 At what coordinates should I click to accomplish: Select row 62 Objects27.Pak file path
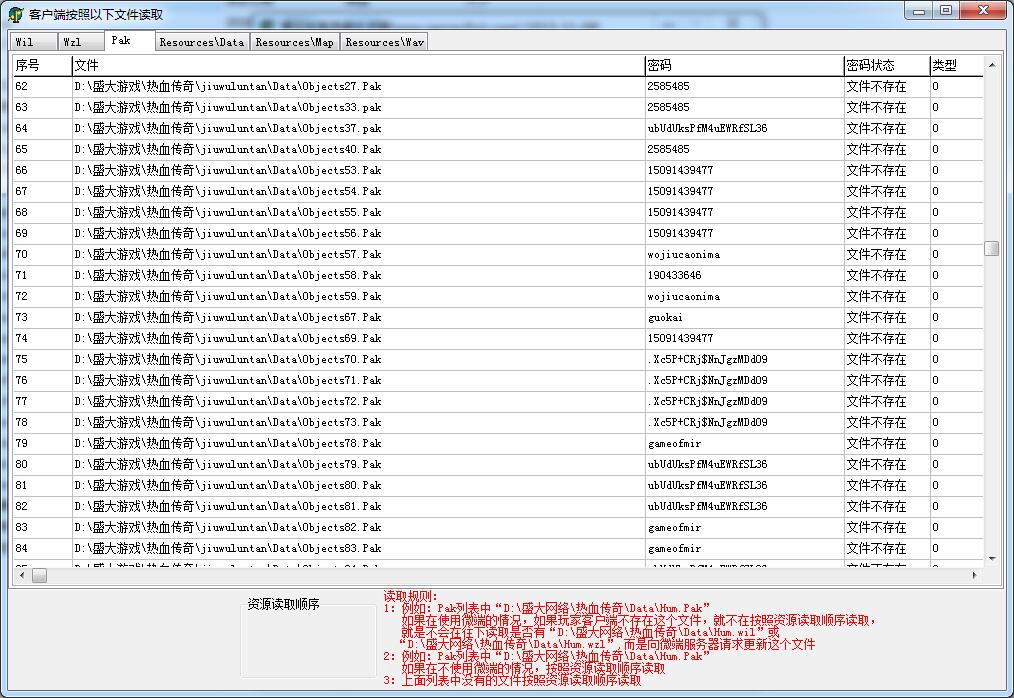click(x=228, y=86)
